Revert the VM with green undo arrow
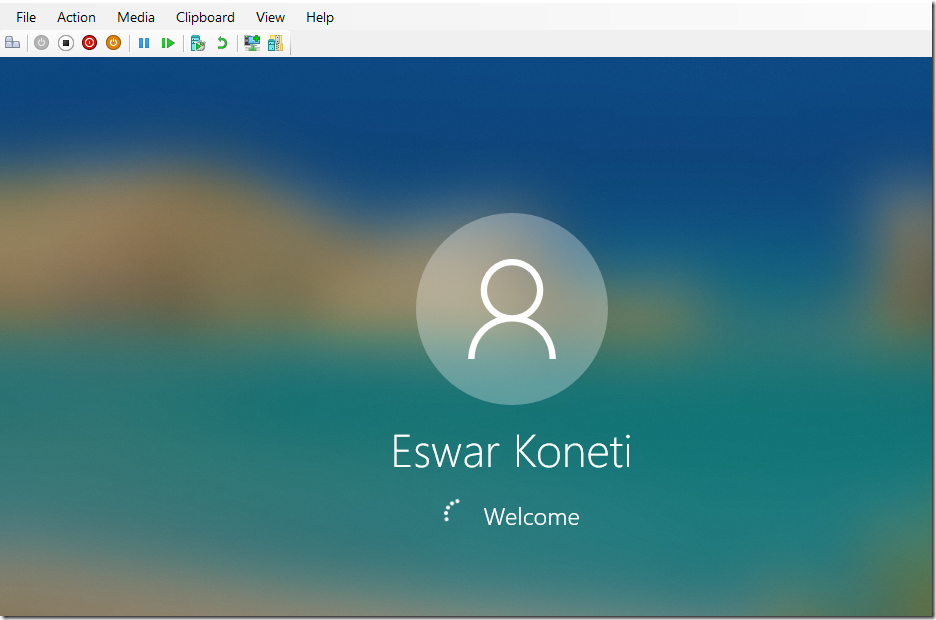936x620 pixels. pyautogui.click(x=222, y=43)
